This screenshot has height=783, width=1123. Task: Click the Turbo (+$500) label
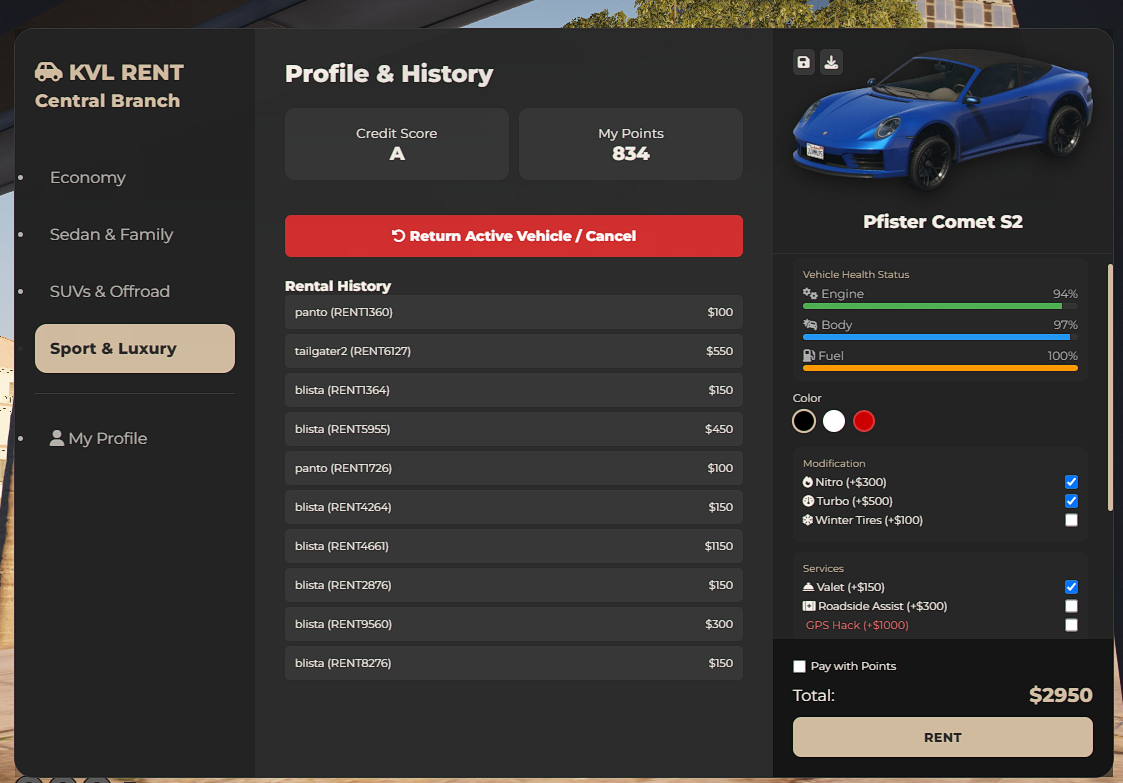[854, 501]
